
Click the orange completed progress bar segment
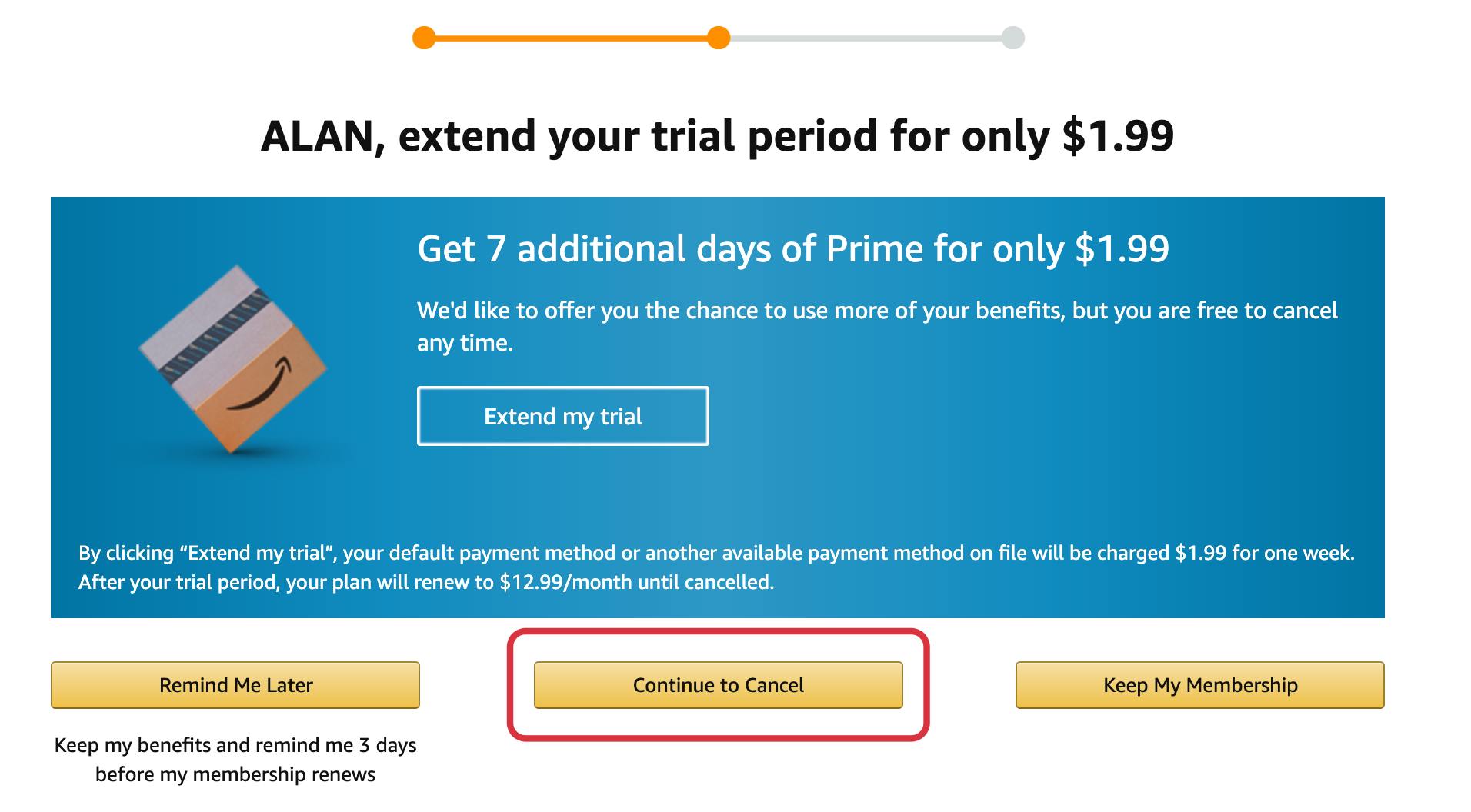[571, 38]
